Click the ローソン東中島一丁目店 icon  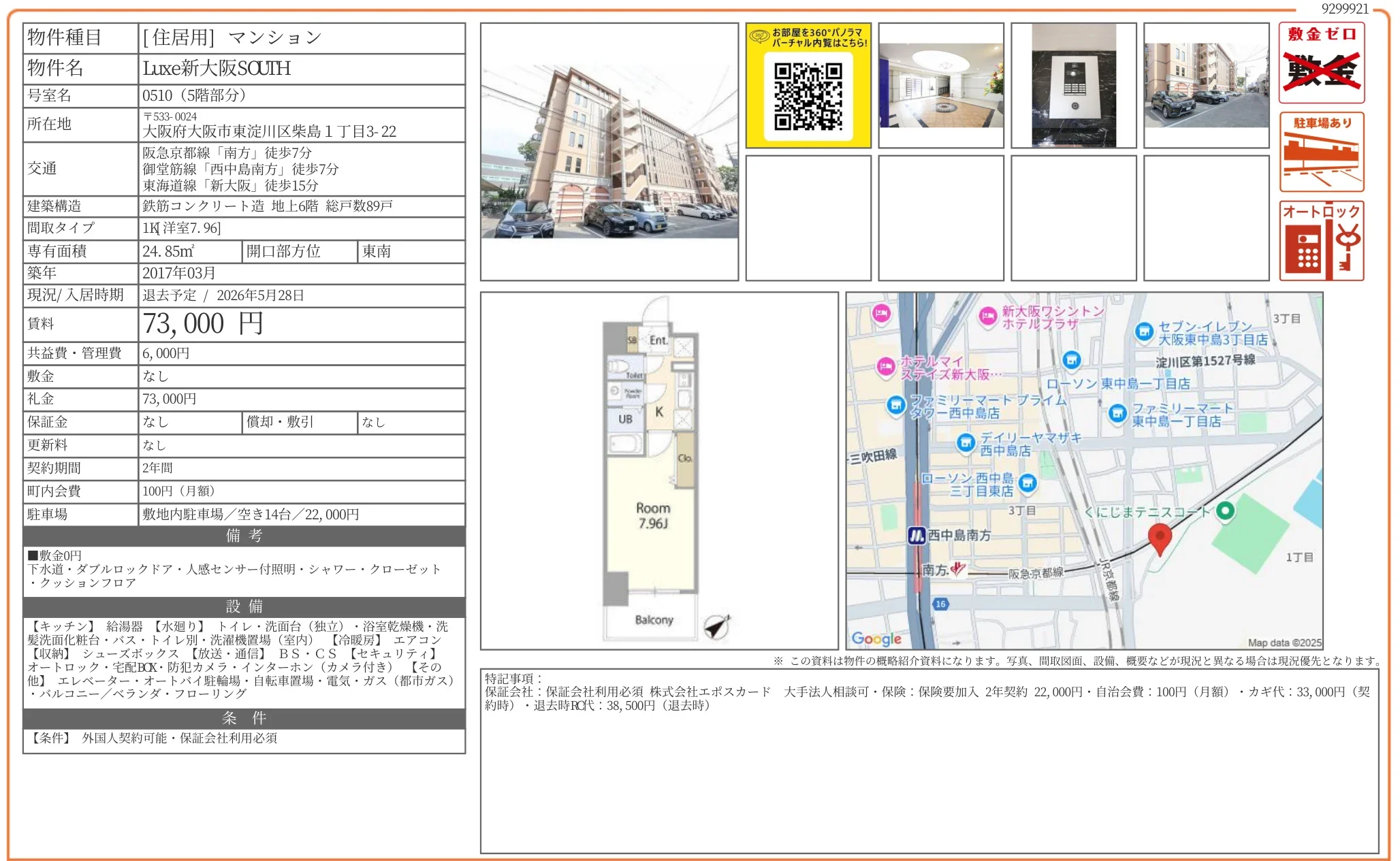(1071, 359)
